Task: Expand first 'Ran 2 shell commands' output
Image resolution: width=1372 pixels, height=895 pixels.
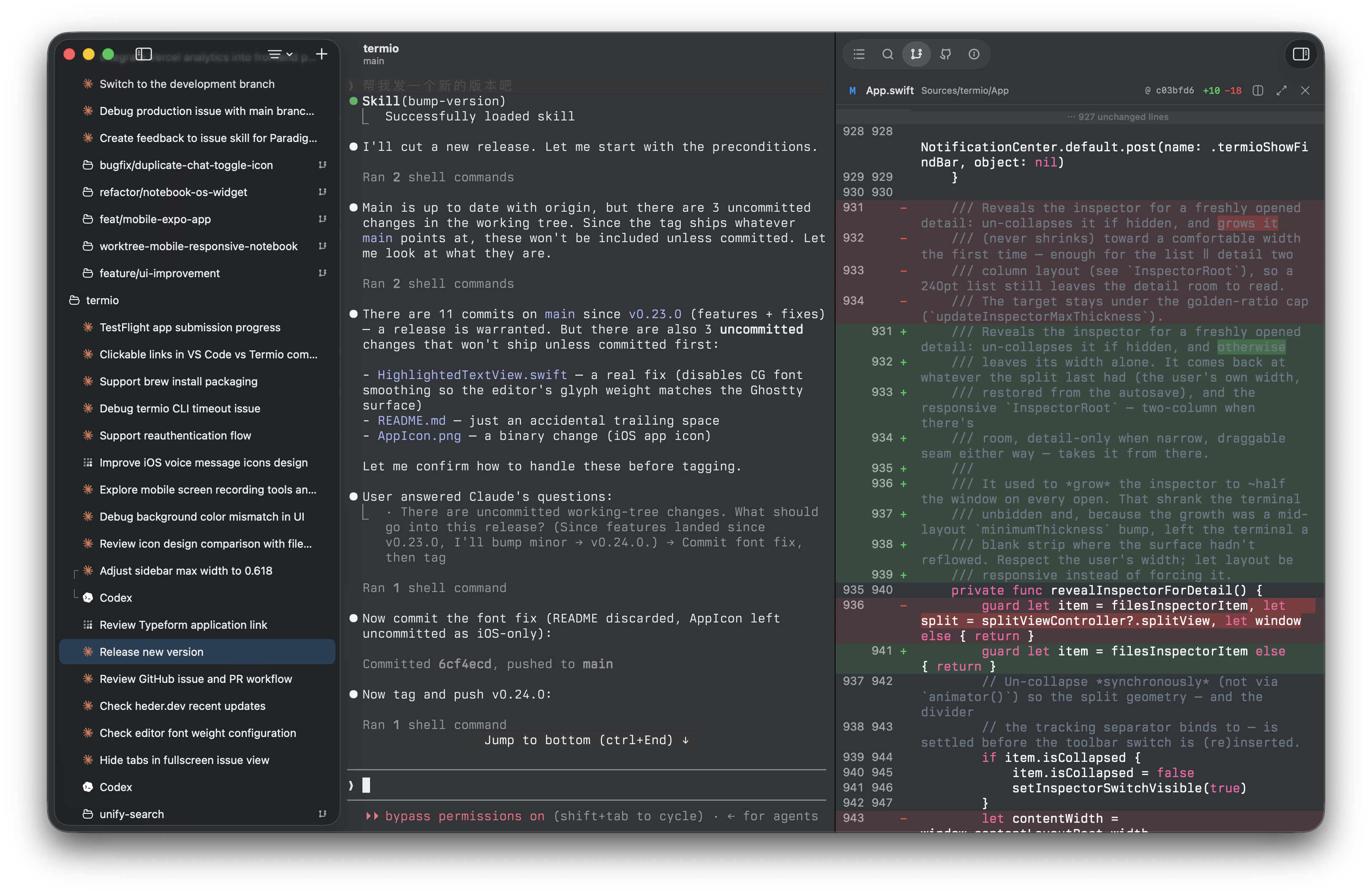Action: (438, 177)
